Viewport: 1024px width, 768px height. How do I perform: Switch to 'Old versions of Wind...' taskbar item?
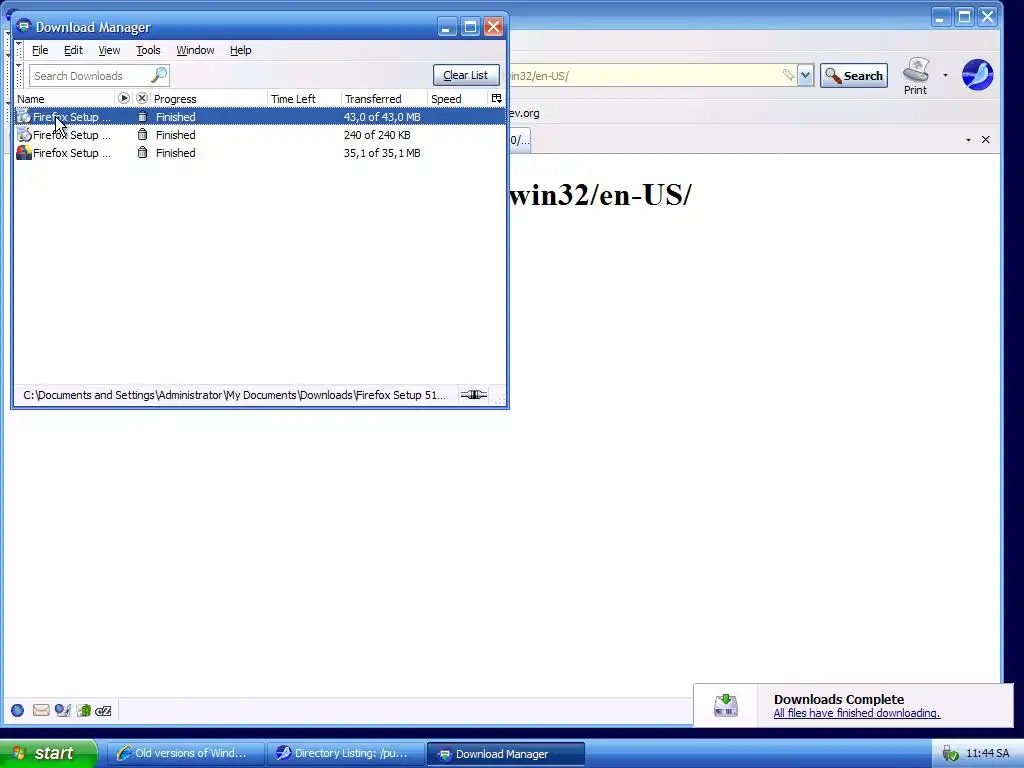(185, 754)
